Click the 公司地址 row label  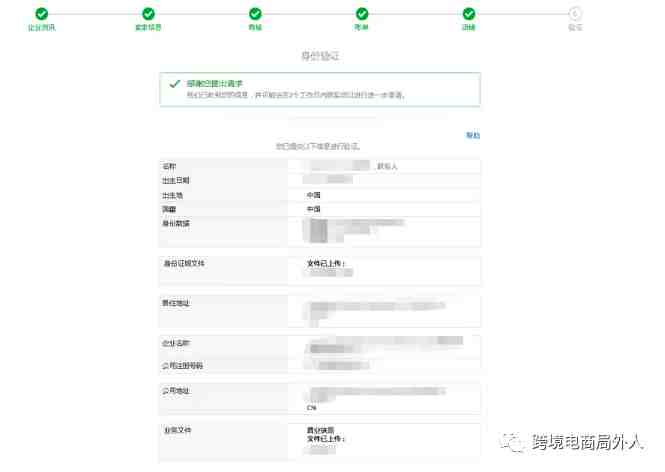coord(176,391)
